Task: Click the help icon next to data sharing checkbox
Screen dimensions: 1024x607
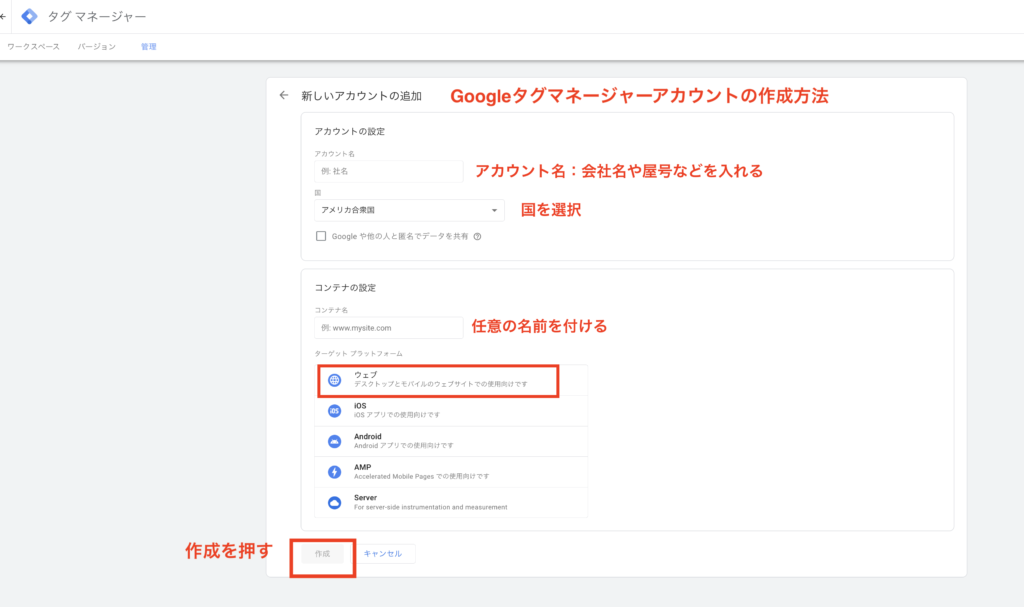Action: pyautogui.click(x=477, y=237)
